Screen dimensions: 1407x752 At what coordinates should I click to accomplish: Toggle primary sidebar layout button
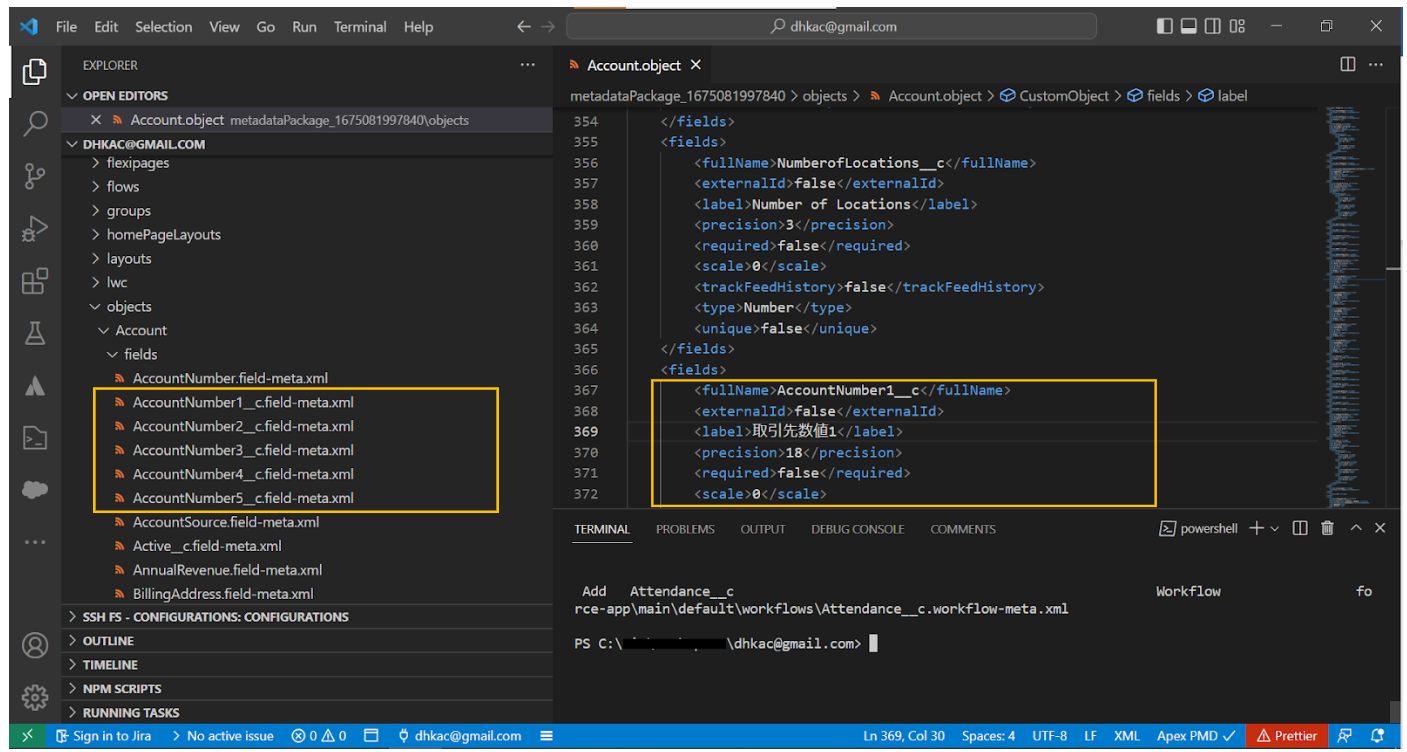(1165, 27)
